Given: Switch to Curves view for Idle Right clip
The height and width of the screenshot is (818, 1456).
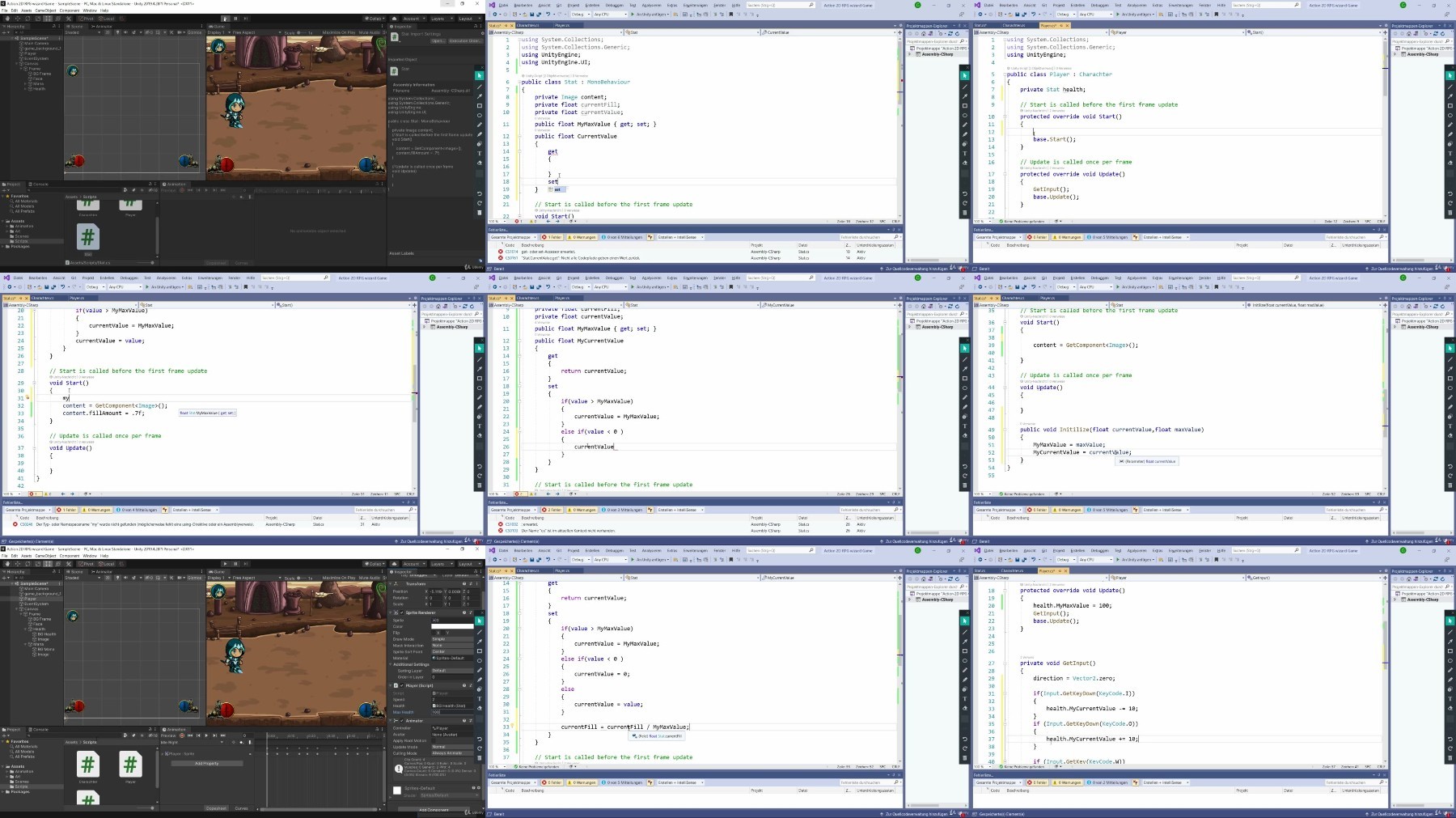Looking at the screenshot, I should (241, 807).
